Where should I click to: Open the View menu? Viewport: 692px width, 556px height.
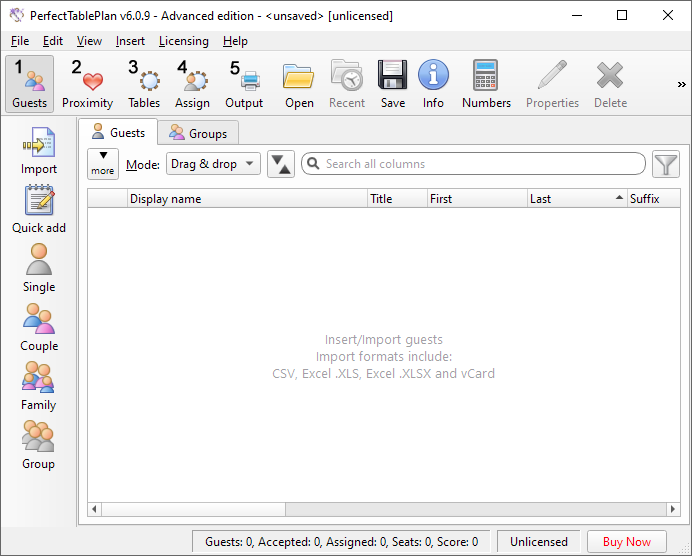click(89, 41)
